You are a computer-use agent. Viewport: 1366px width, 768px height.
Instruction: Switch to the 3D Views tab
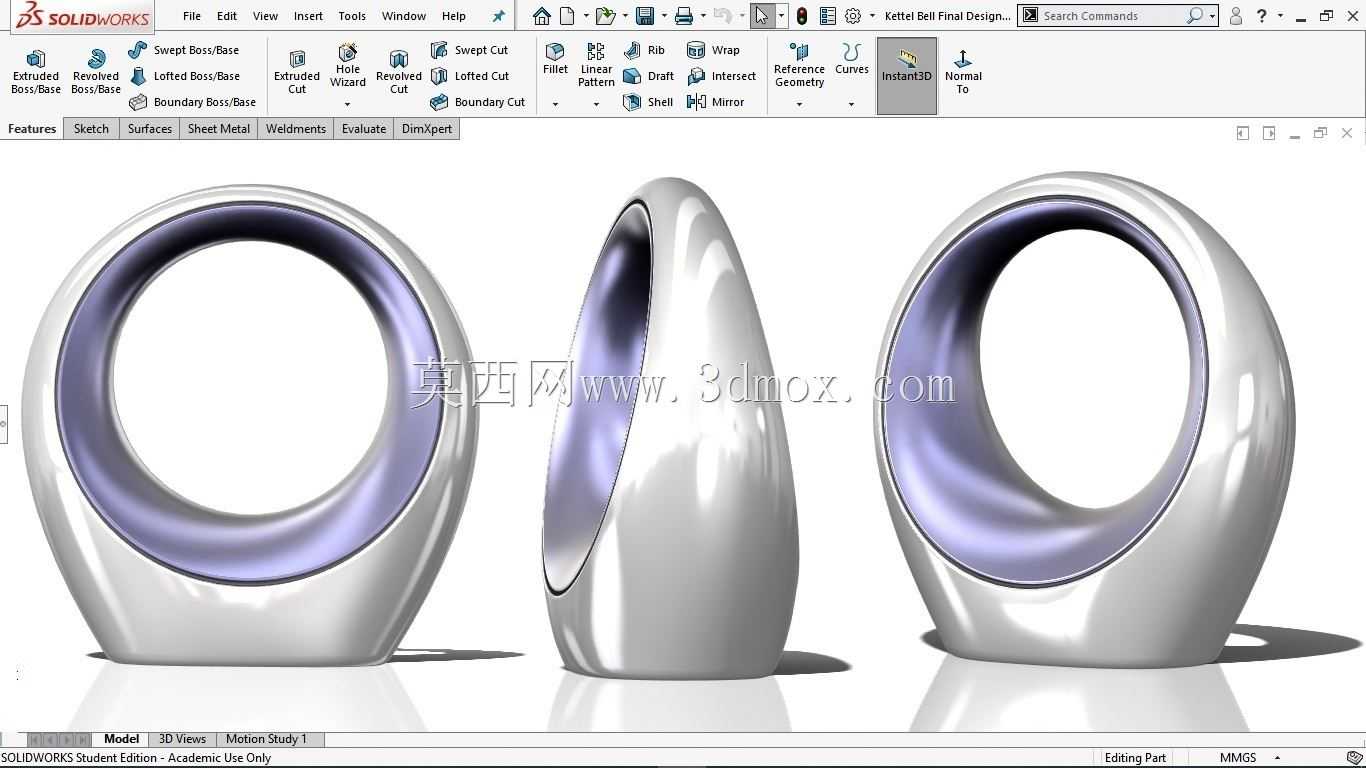[182, 739]
